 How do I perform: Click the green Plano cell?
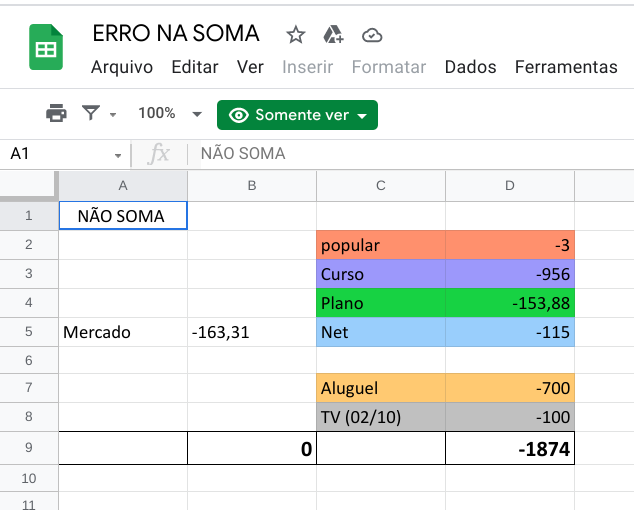pyautogui.click(x=380, y=303)
